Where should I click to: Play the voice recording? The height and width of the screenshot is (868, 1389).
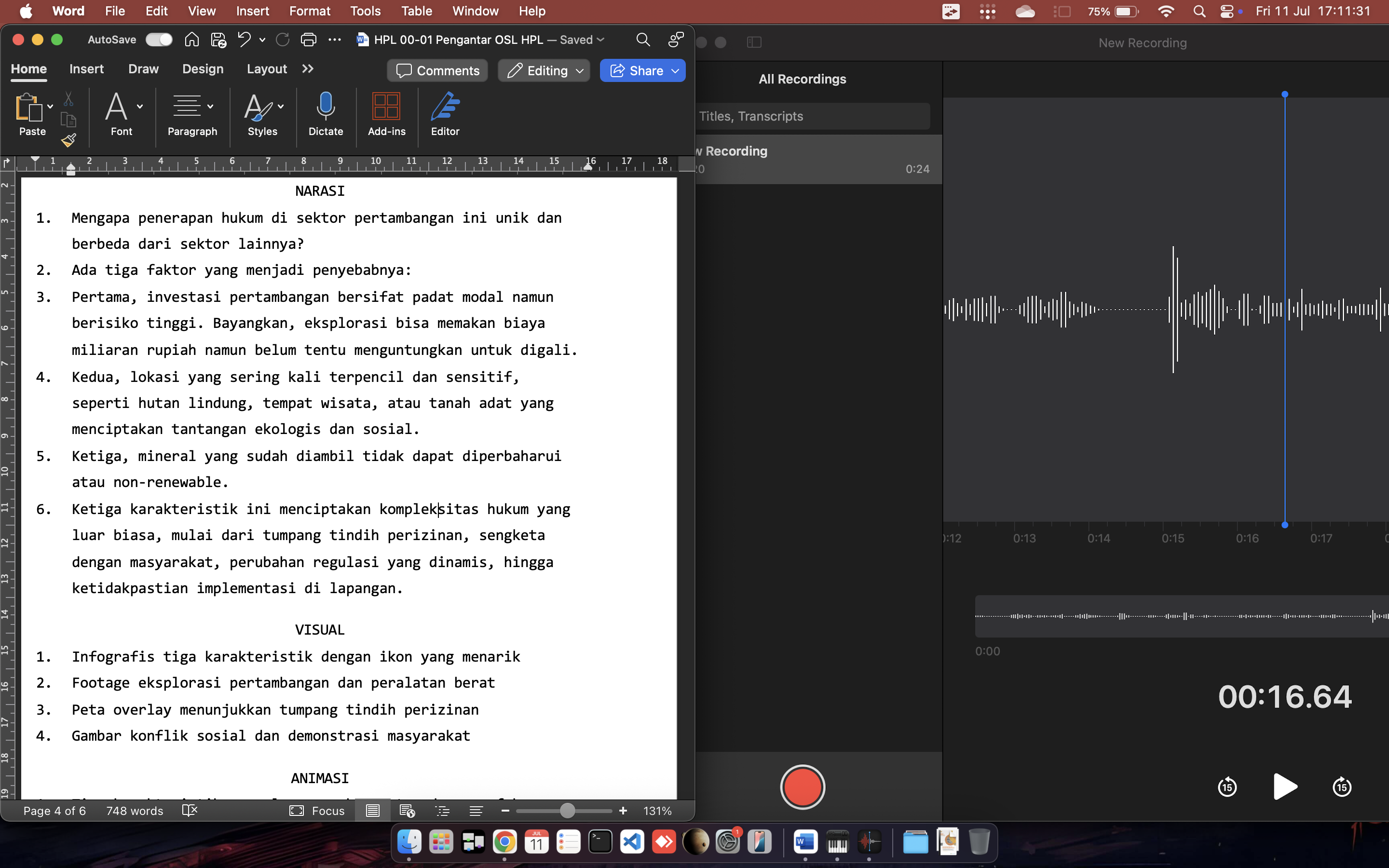tap(1284, 787)
